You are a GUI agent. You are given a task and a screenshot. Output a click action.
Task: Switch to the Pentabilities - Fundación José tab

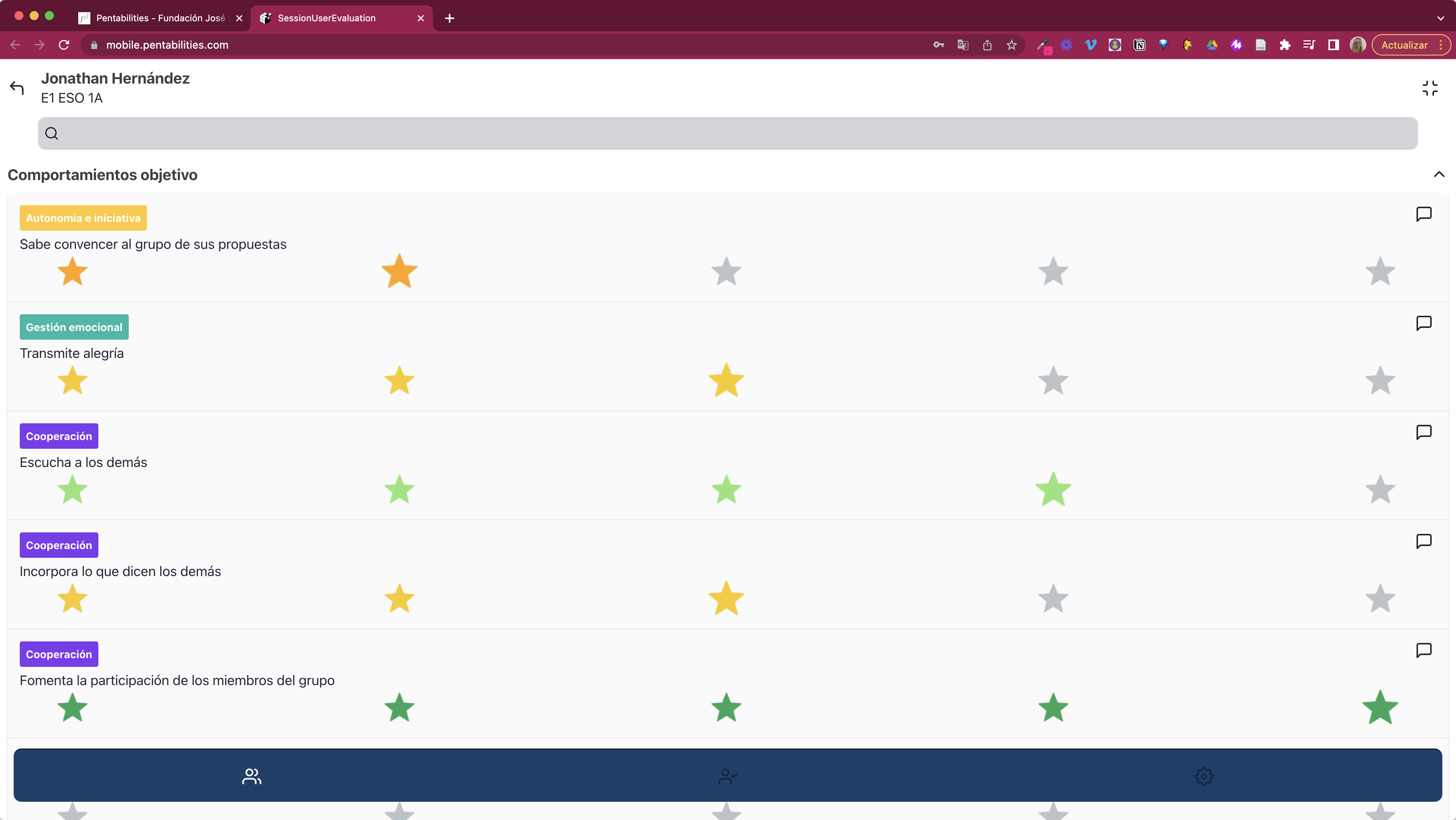tap(160, 18)
